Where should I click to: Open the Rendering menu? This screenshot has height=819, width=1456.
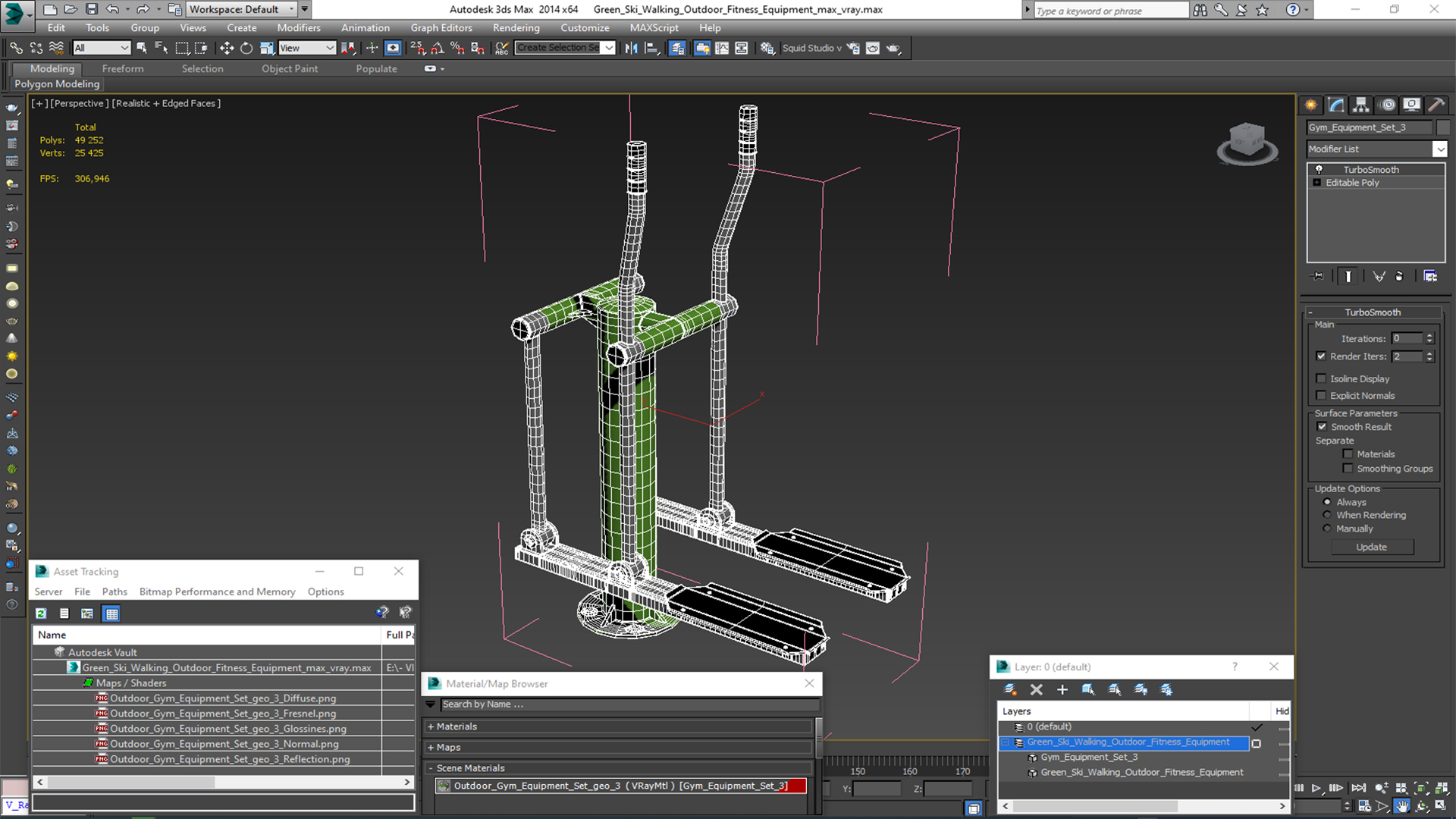pyautogui.click(x=516, y=28)
